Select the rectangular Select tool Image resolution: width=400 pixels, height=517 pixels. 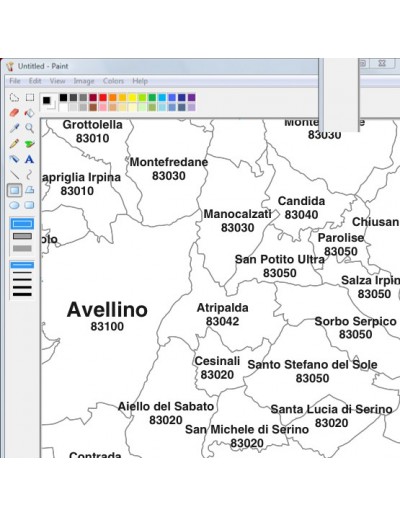30,97
